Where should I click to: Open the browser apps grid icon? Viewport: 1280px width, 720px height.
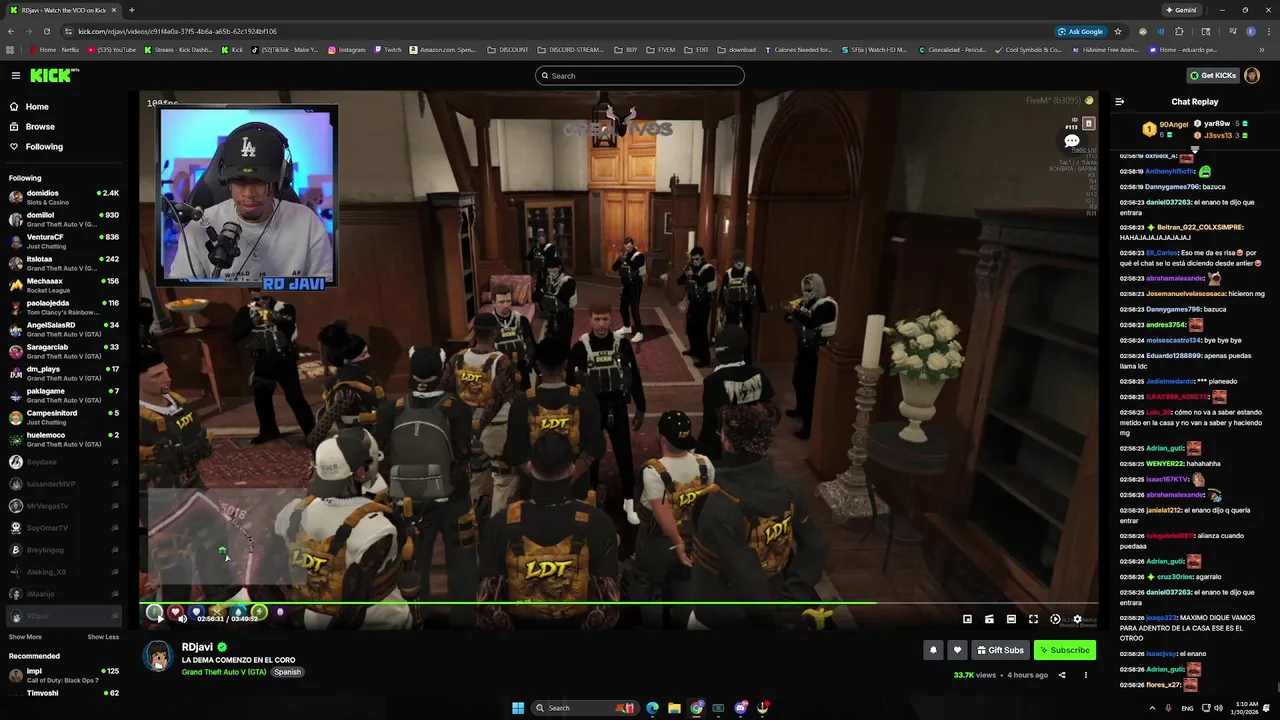[11, 49]
